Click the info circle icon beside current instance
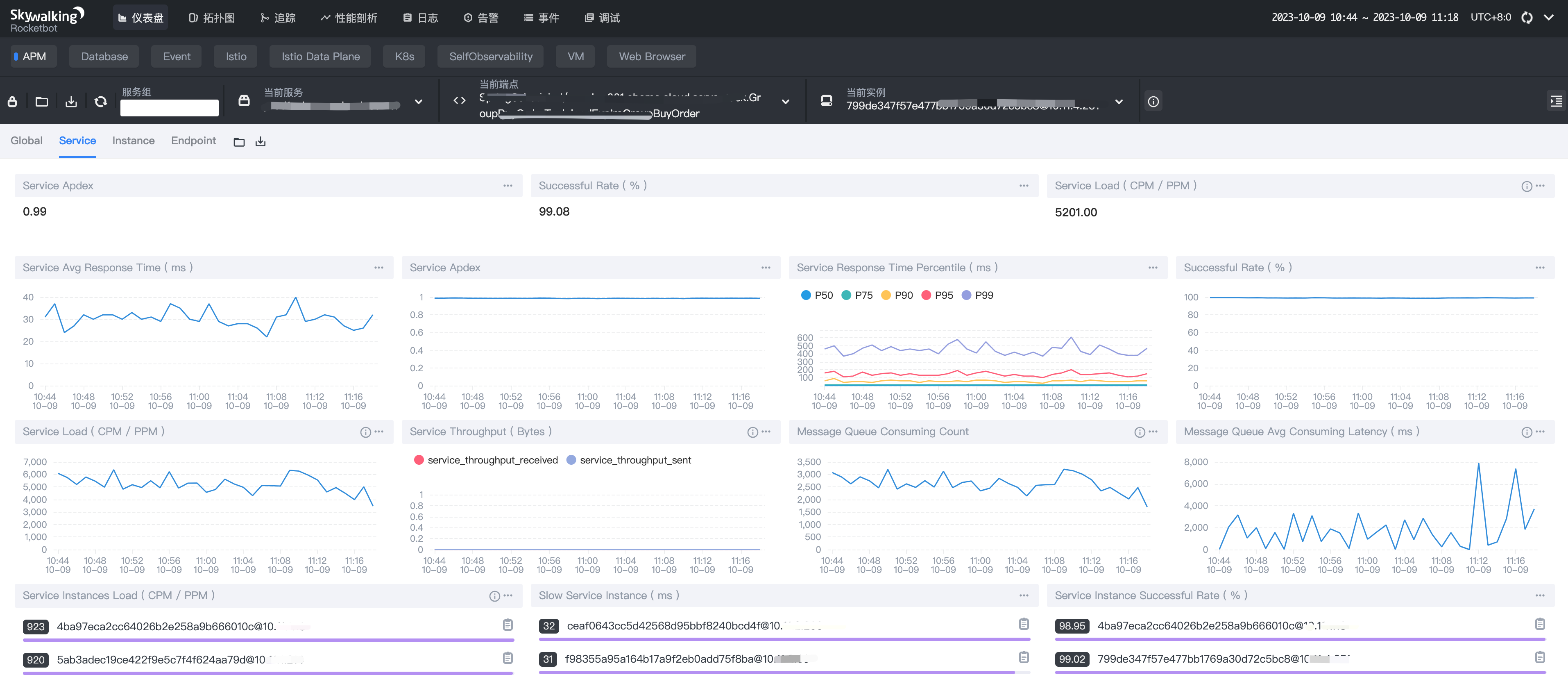 [x=1153, y=102]
